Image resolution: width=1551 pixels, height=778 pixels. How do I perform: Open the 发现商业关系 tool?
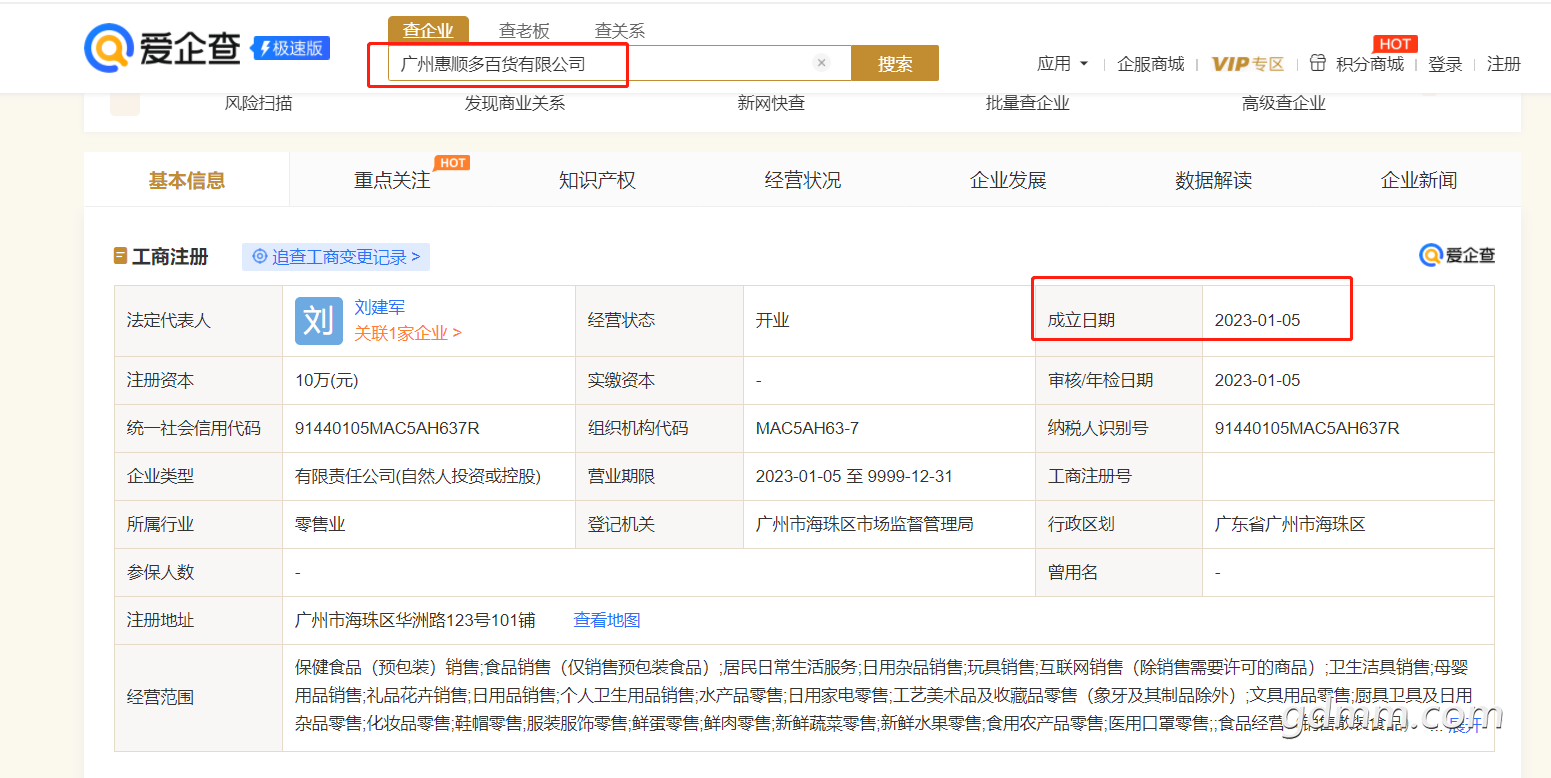(x=515, y=103)
